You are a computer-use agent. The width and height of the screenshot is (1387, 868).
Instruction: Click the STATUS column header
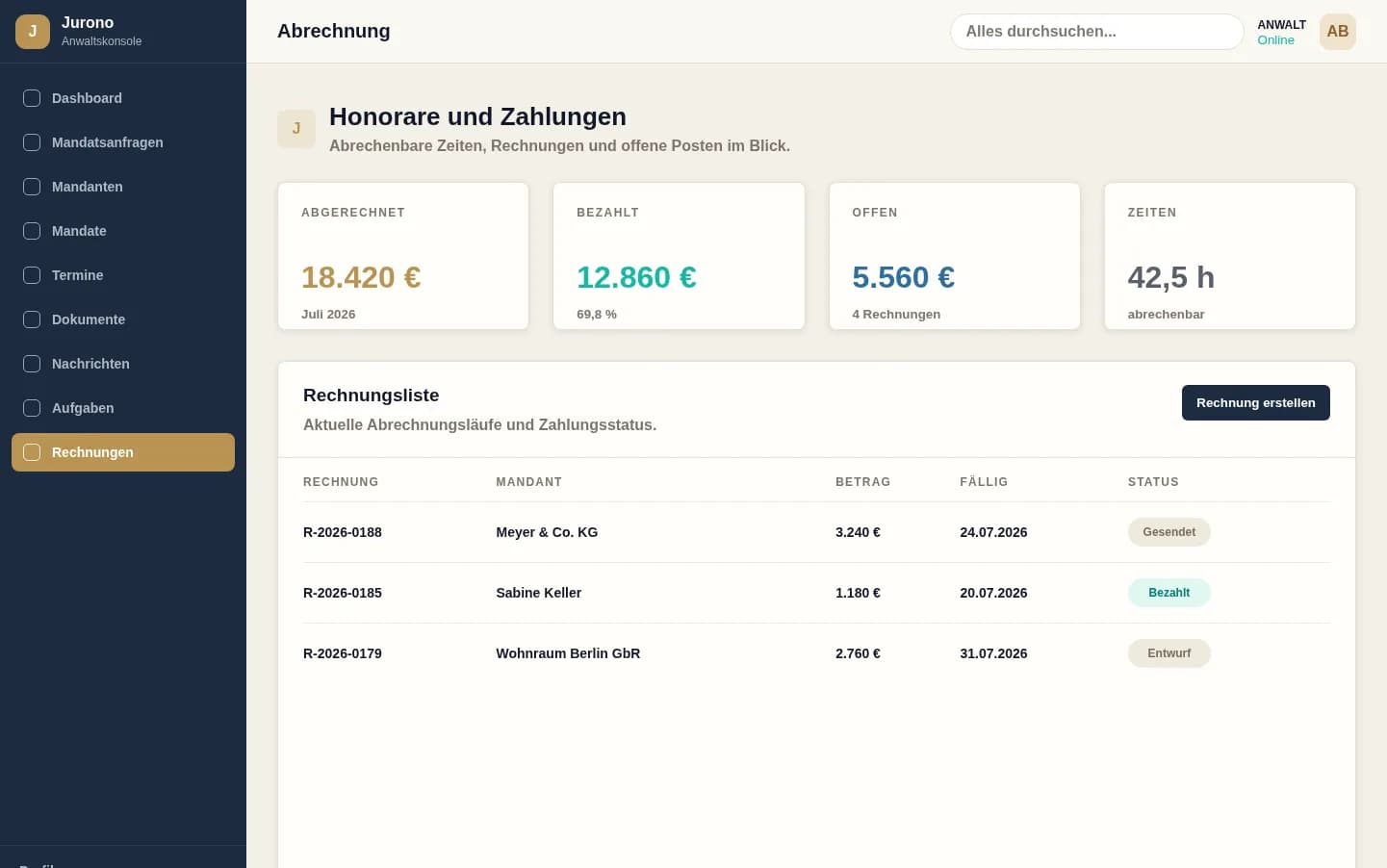point(1153,482)
